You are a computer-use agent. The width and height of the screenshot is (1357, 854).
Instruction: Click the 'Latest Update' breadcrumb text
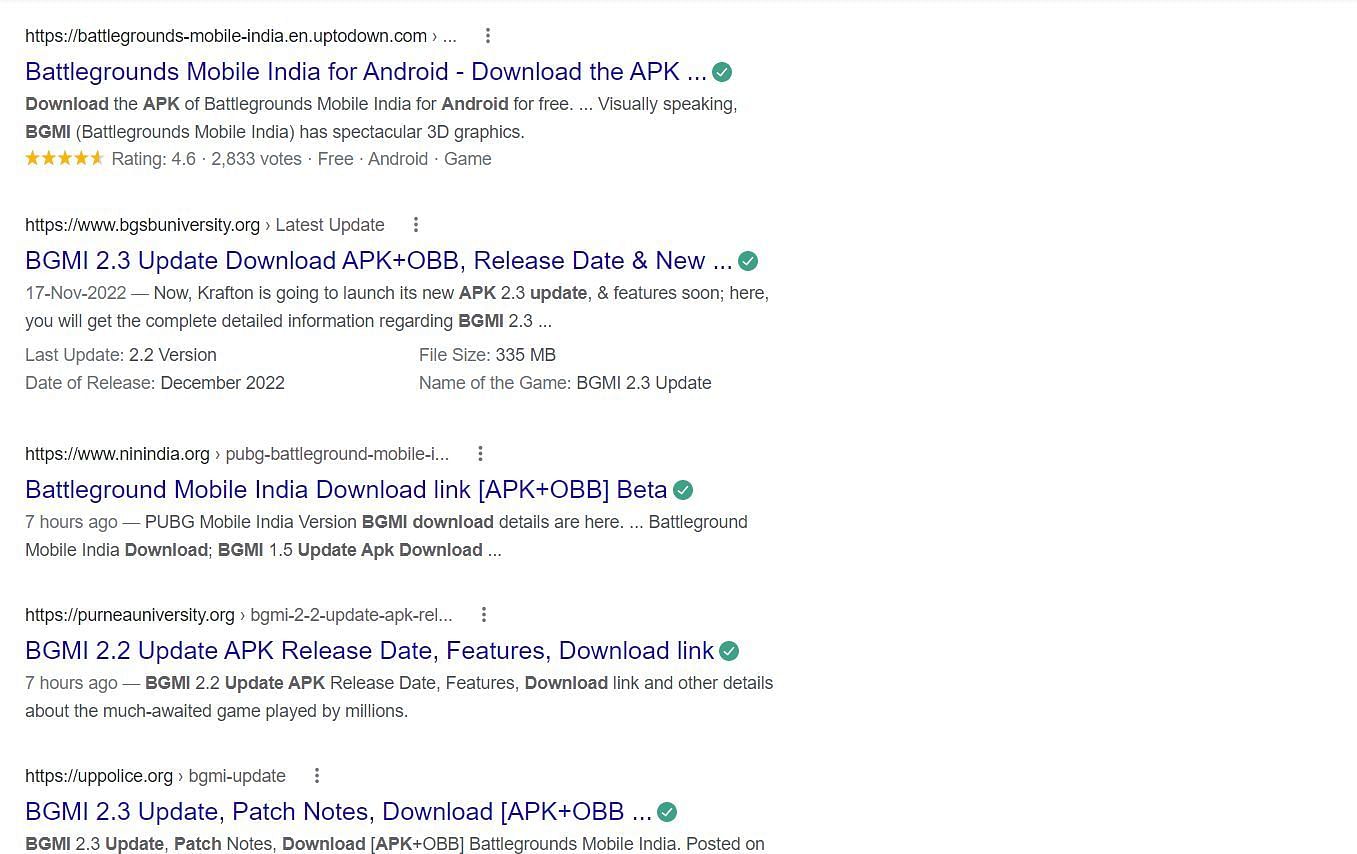(x=330, y=225)
